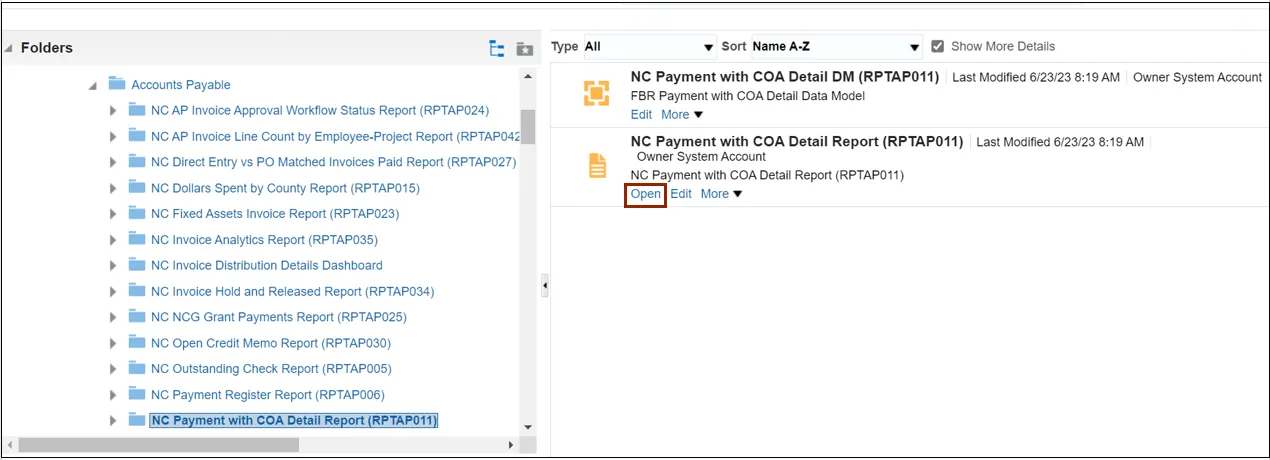
Task: Open the Sort Name A-Z dropdown
Action: pyautogui.click(x=836, y=47)
